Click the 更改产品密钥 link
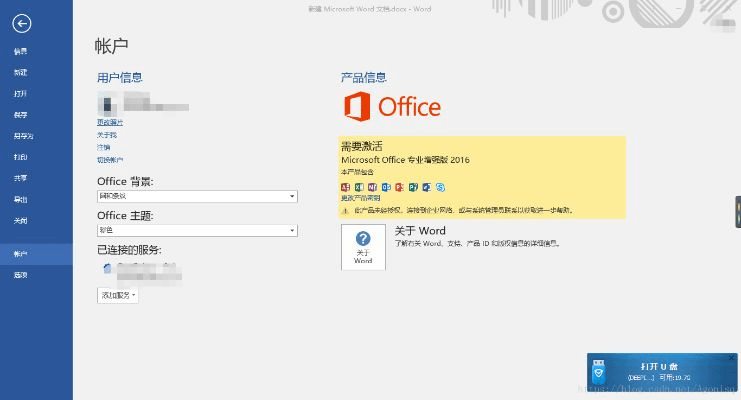The image size is (741, 400). pyautogui.click(x=360, y=198)
